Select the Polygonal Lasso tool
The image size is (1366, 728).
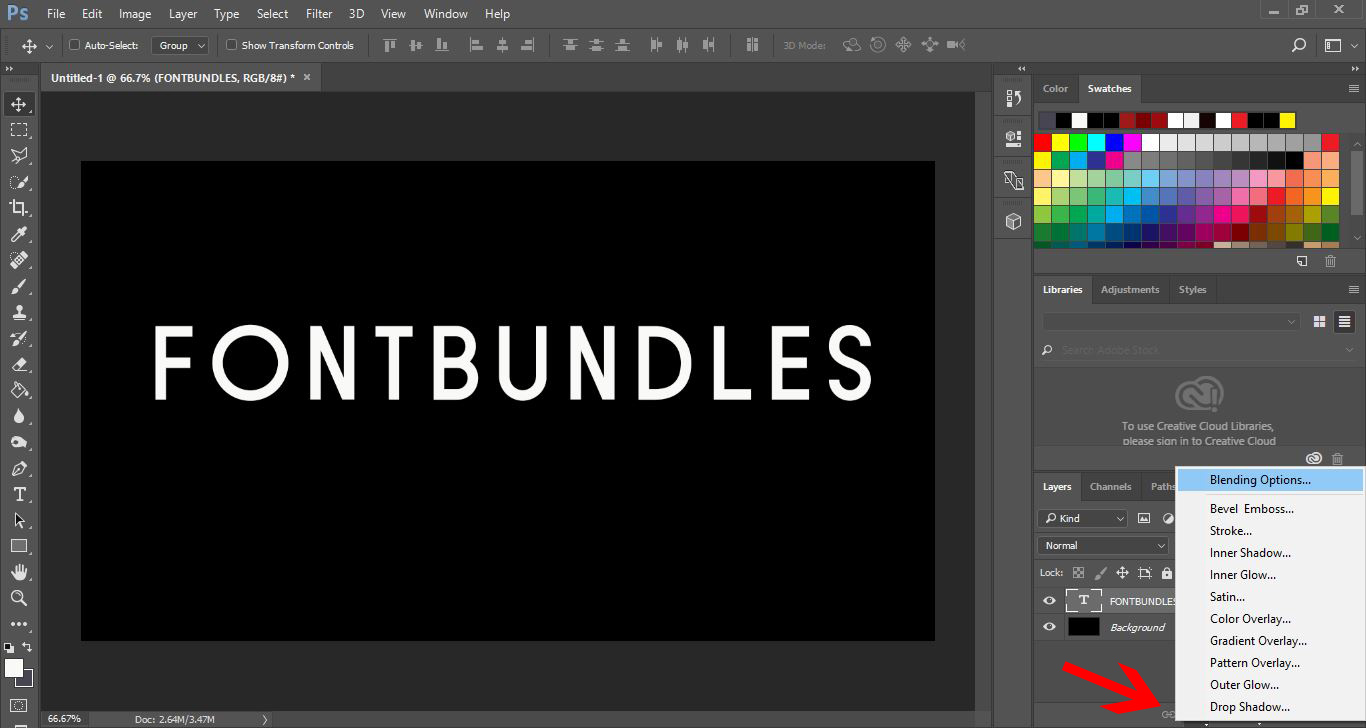point(19,156)
